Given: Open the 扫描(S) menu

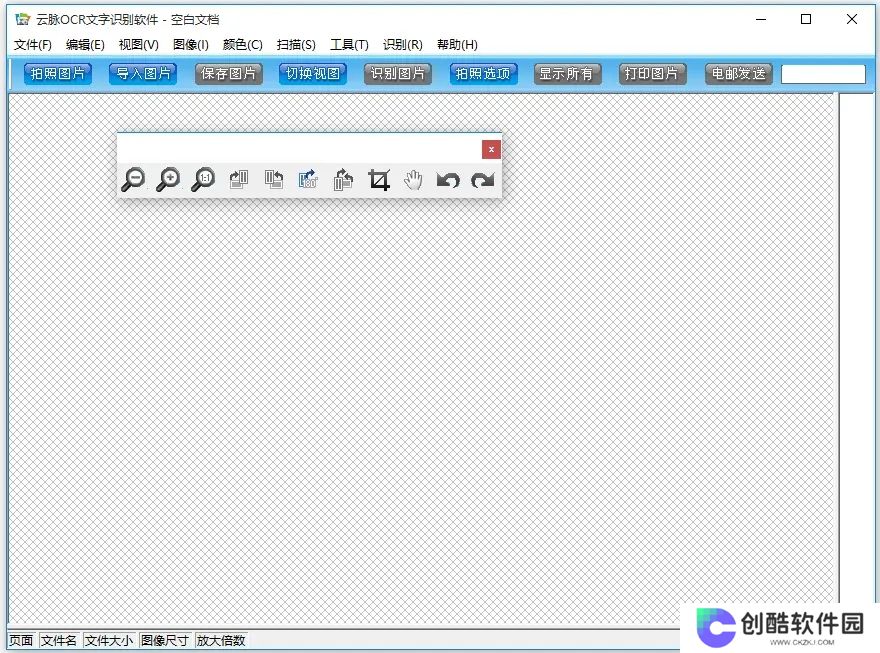Looking at the screenshot, I should click(296, 45).
